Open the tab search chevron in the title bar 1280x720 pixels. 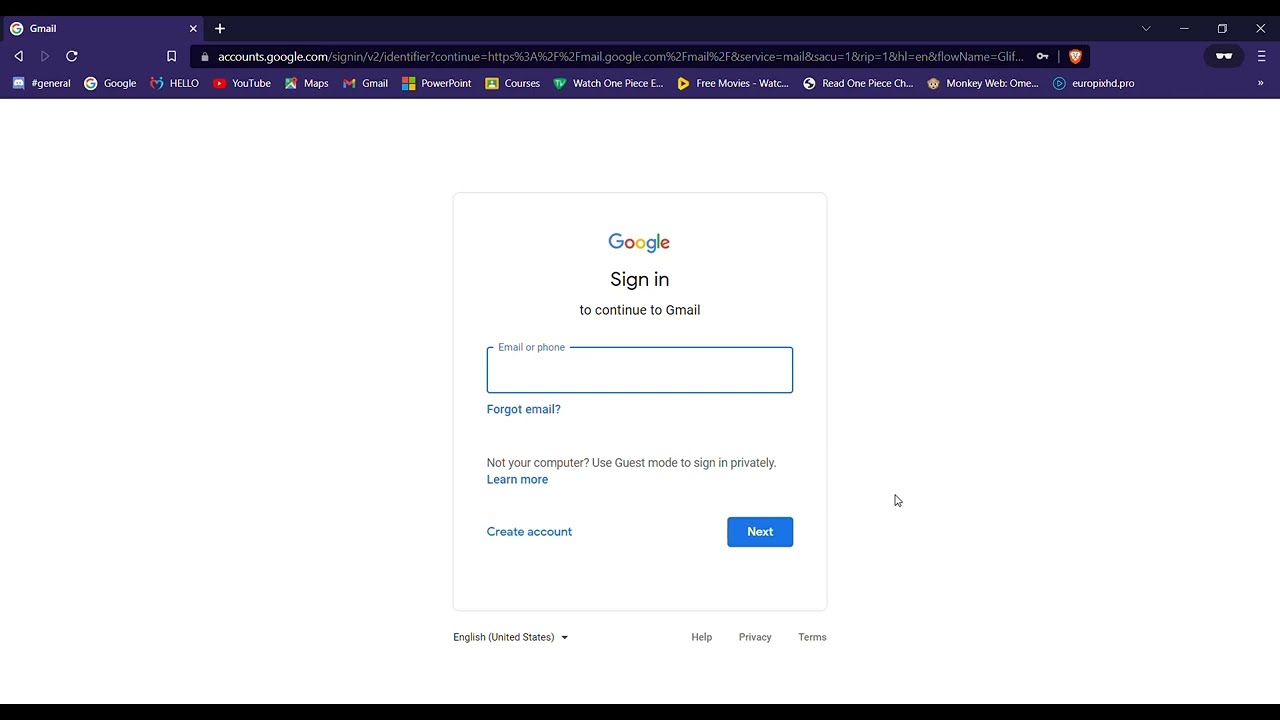pos(1146,29)
